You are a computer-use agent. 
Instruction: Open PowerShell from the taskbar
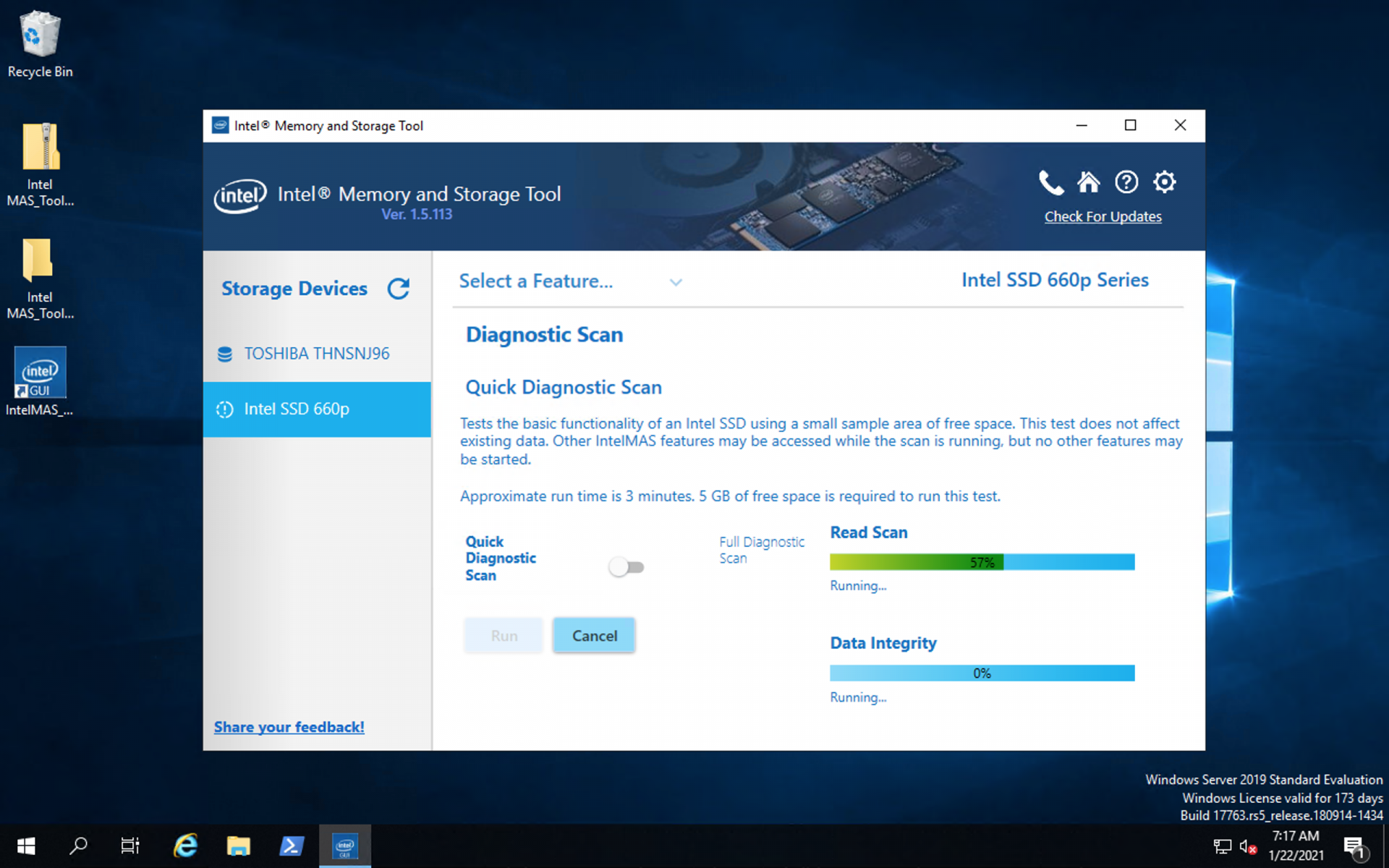click(x=292, y=846)
